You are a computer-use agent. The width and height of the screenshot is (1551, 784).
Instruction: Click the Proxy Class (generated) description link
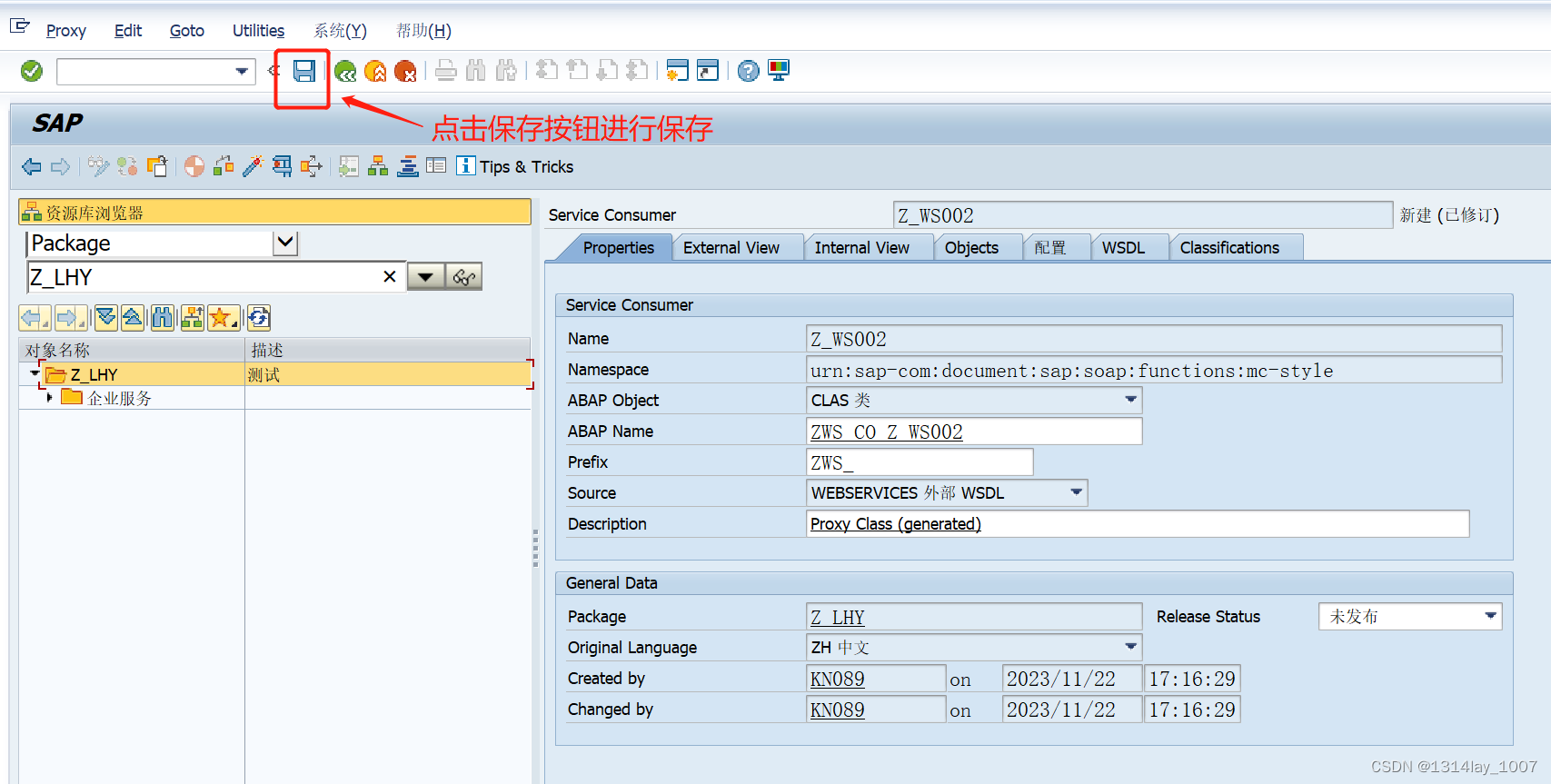[x=896, y=524]
